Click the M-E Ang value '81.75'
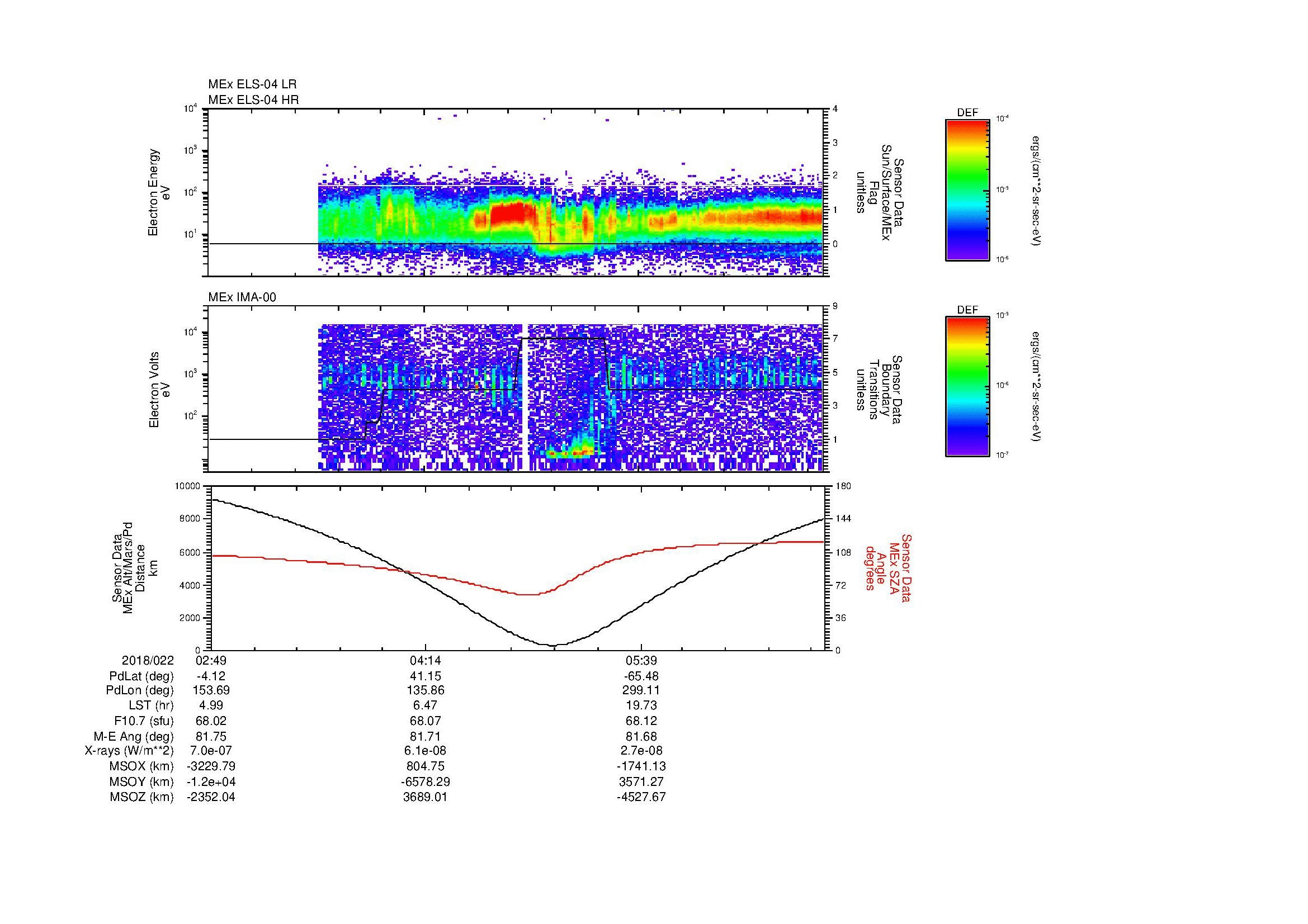 tap(211, 736)
